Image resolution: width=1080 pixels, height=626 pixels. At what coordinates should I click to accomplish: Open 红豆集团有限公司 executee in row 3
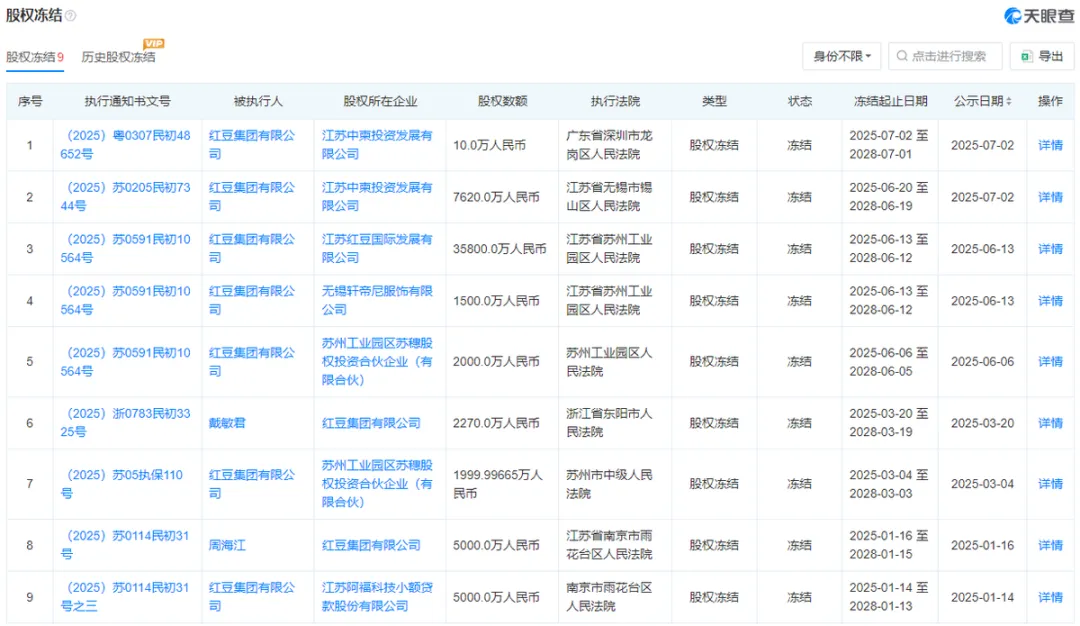pos(251,248)
